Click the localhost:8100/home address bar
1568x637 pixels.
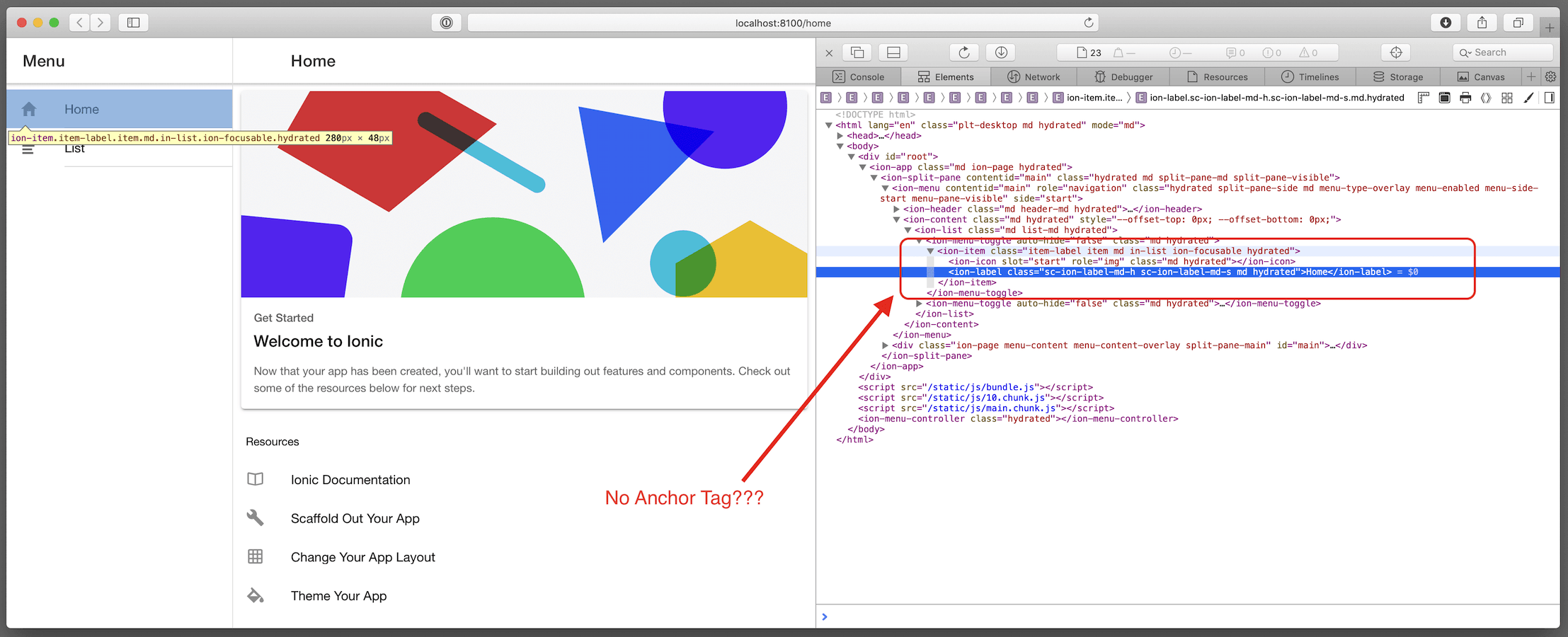[783, 23]
